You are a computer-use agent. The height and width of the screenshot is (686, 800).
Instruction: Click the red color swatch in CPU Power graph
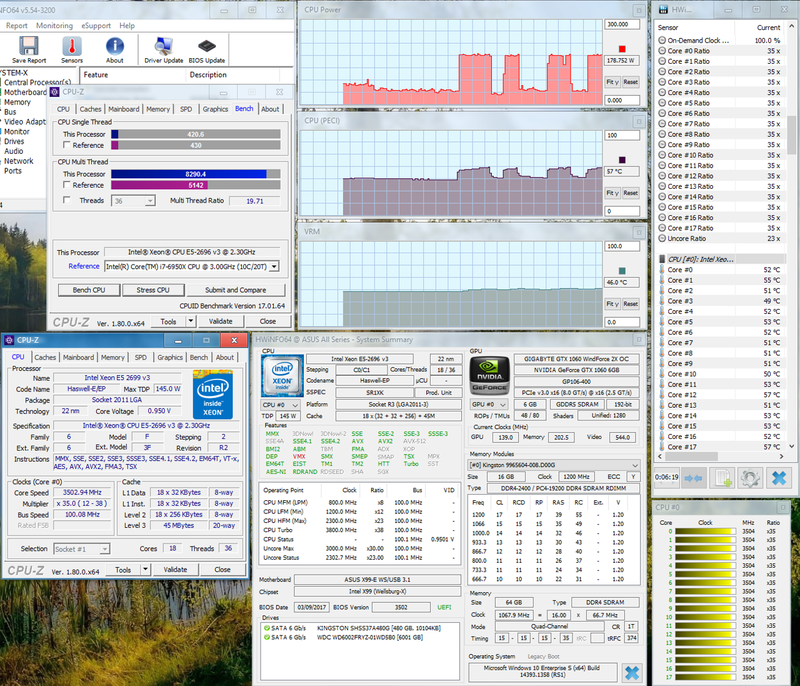[x=622, y=49]
